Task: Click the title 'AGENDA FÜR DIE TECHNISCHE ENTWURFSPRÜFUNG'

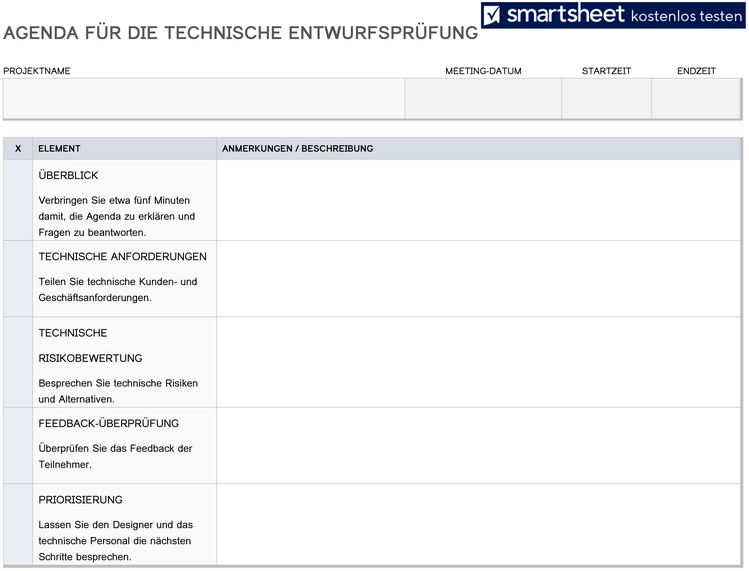Action: point(241,33)
